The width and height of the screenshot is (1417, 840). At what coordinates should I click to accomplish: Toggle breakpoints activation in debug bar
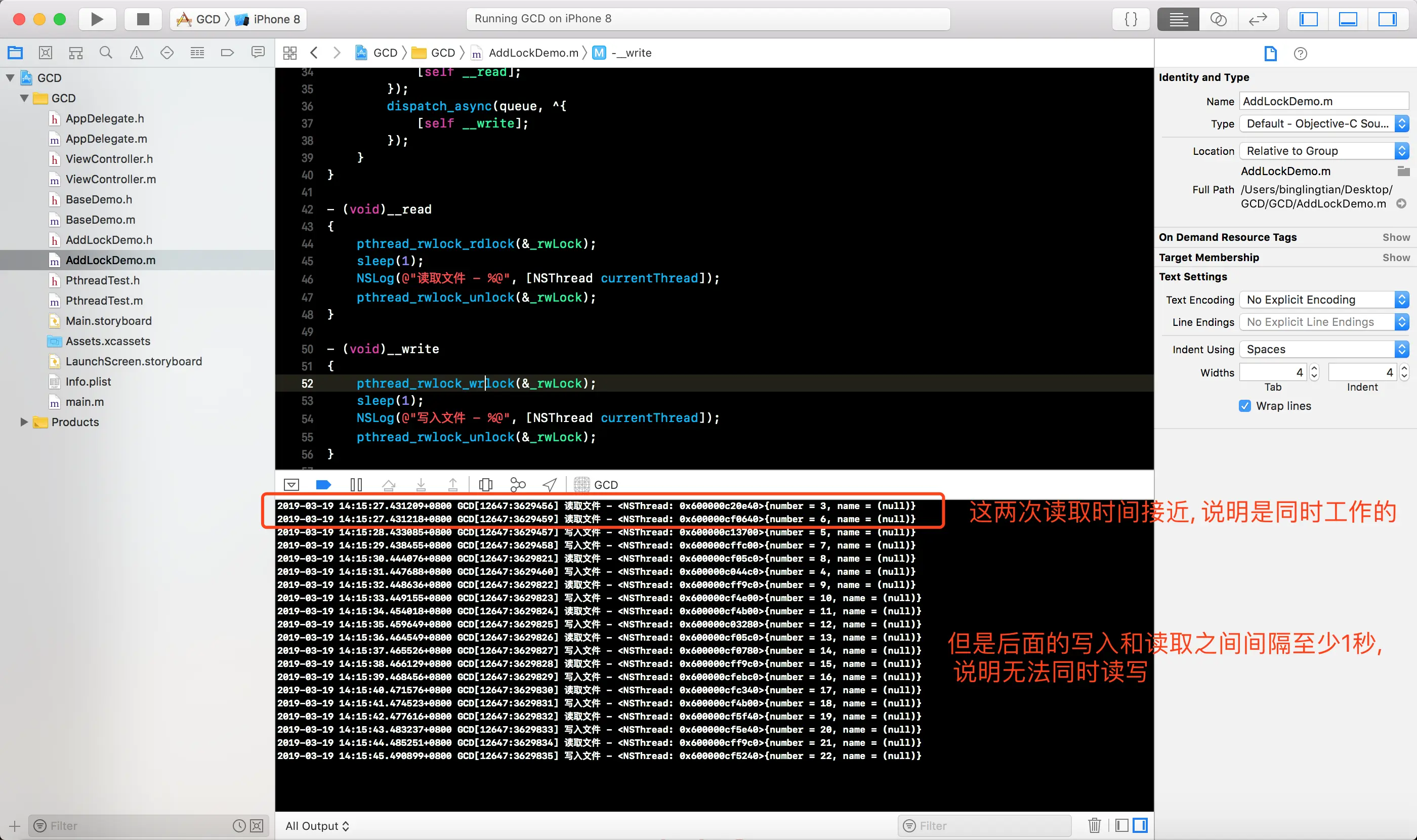(x=323, y=485)
